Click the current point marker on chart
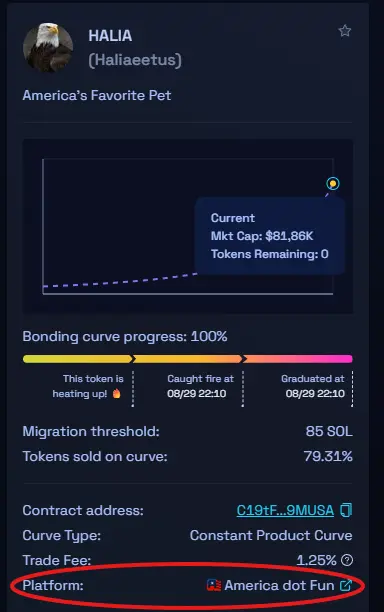 tap(333, 183)
